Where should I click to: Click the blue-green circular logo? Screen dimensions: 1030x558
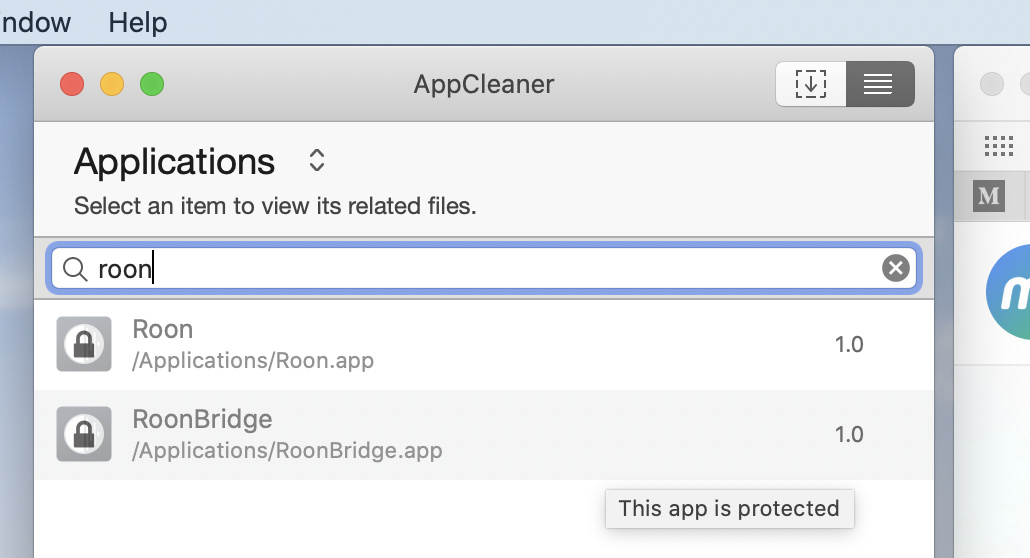click(x=1008, y=292)
